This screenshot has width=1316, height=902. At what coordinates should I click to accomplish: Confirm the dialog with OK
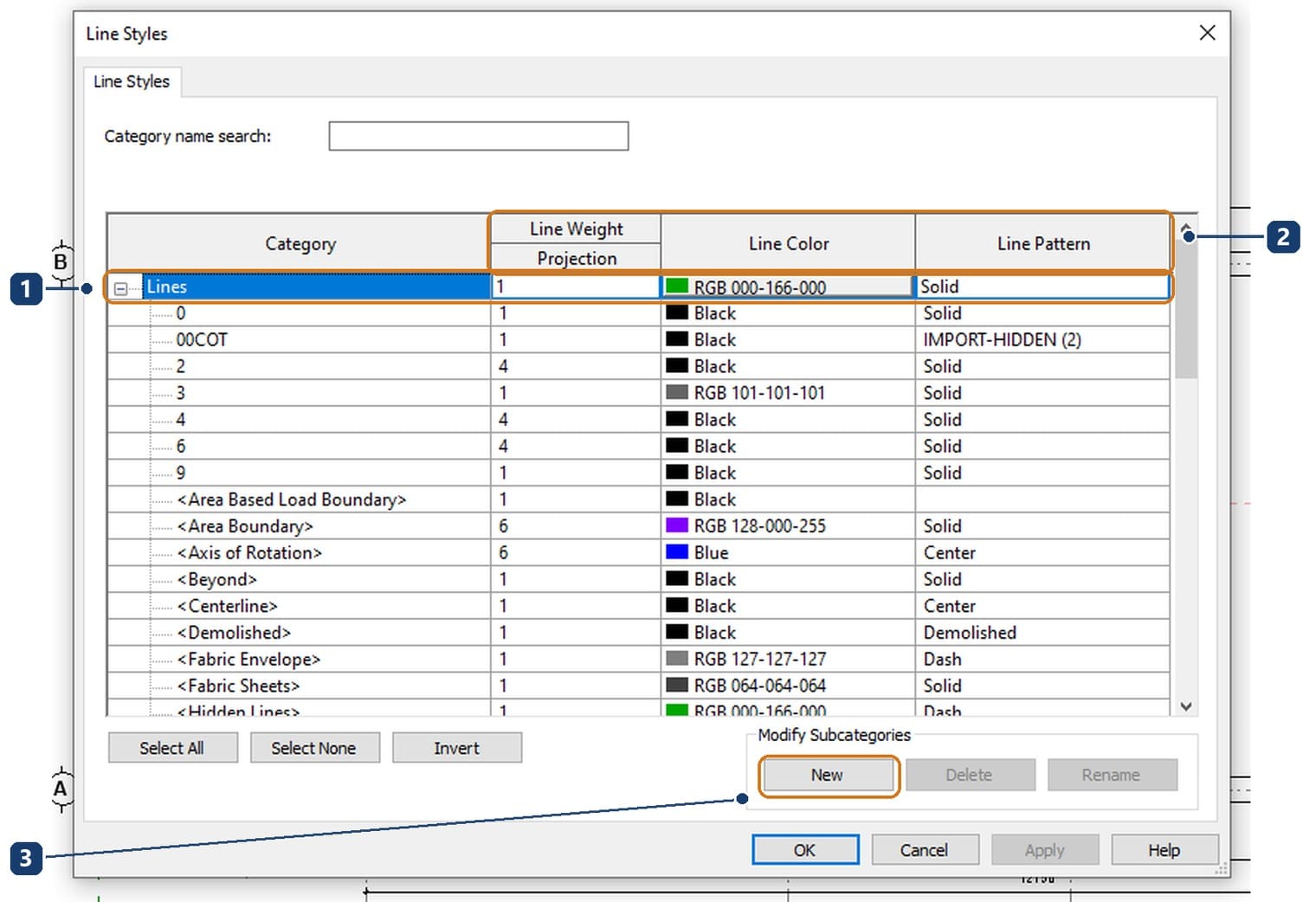pos(805,850)
